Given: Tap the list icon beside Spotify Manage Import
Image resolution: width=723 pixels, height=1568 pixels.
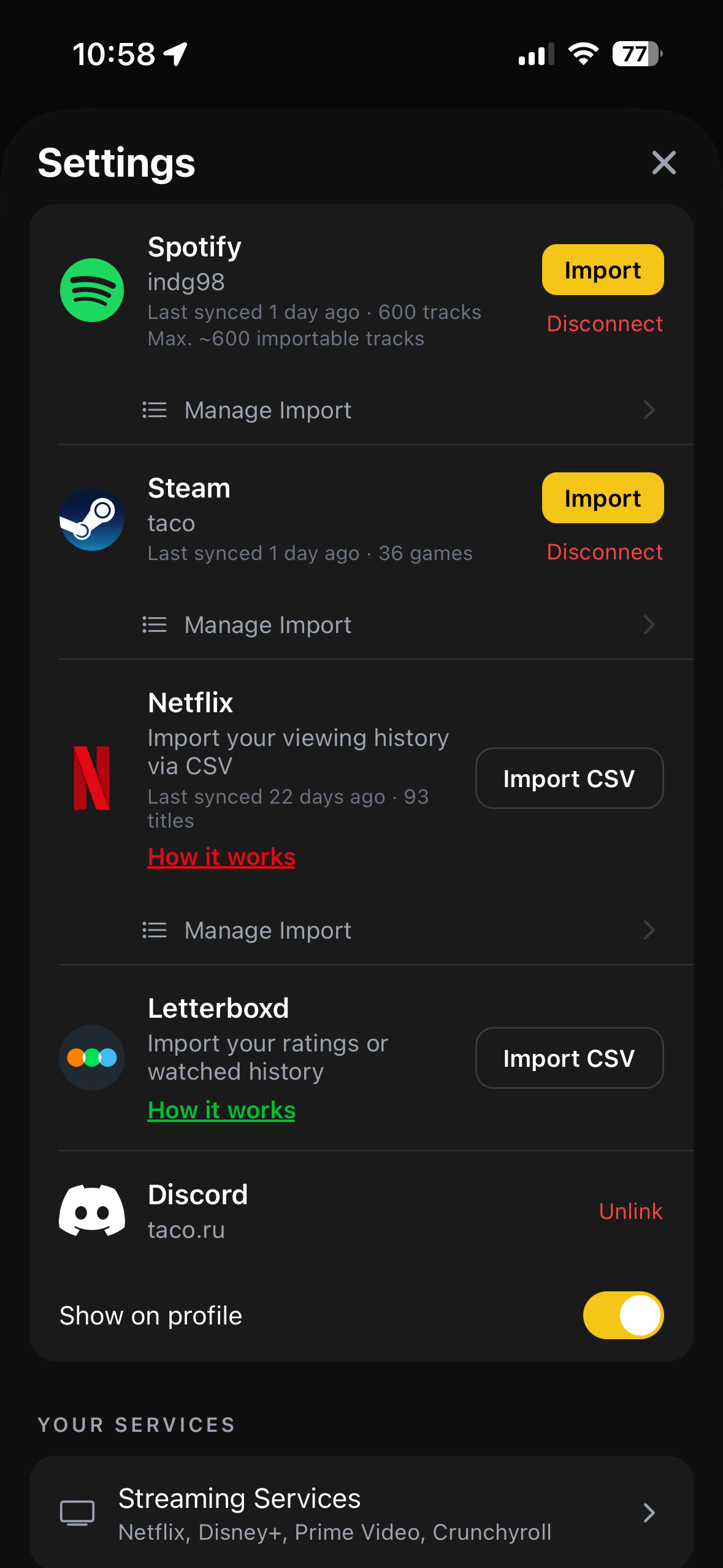Looking at the screenshot, I should 155,410.
